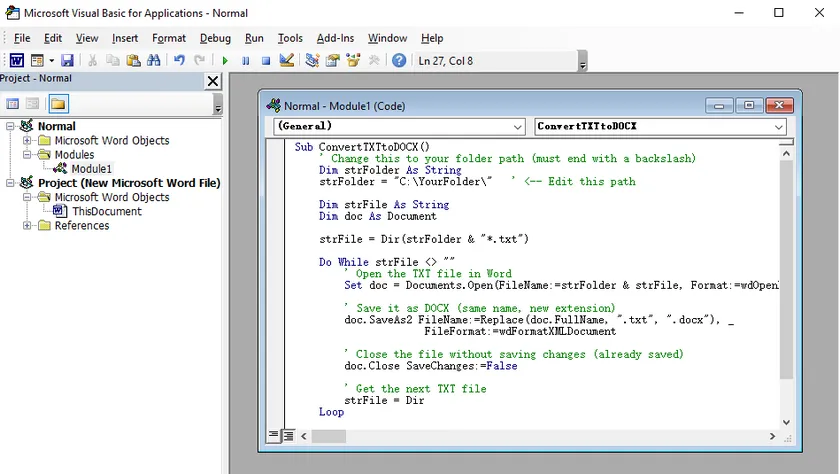Click the Paste clipboard icon
This screenshot has height=474, width=840.
(133, 61)
